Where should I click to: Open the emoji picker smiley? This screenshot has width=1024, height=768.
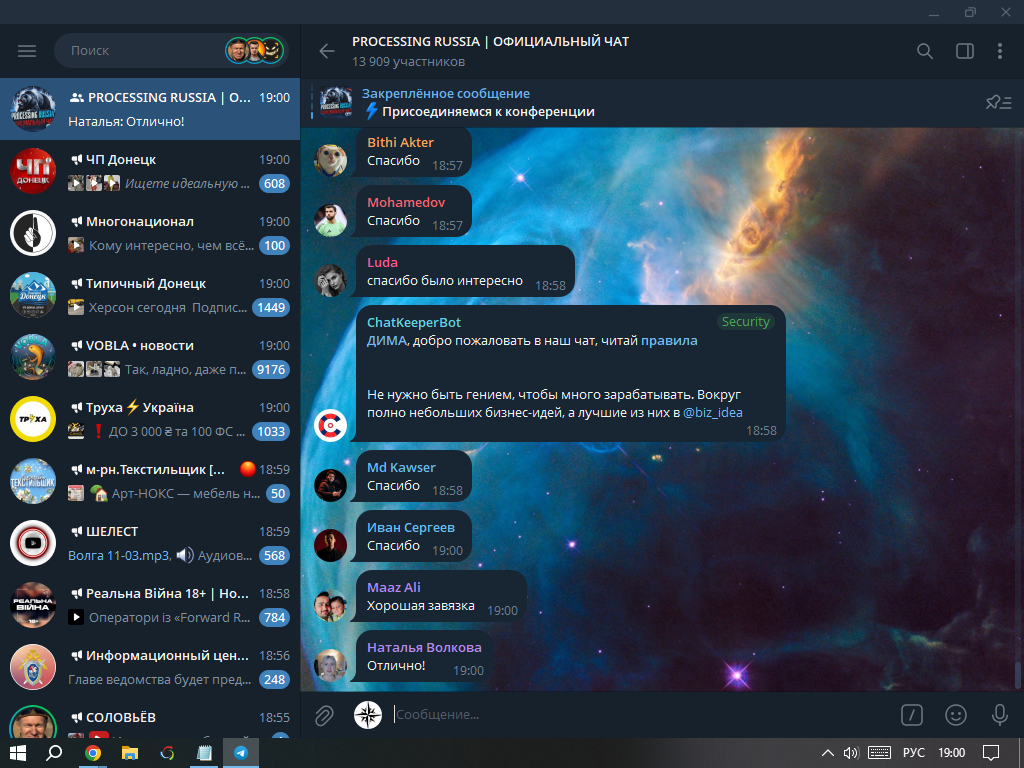pyautogui.click(x=955, y=715)
